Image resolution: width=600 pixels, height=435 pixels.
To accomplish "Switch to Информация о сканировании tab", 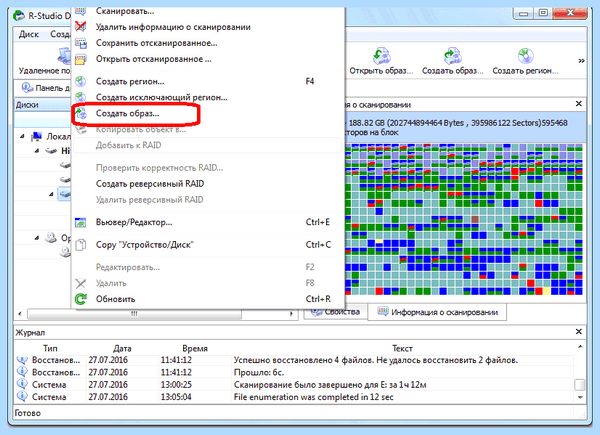I will click(437, 312).
